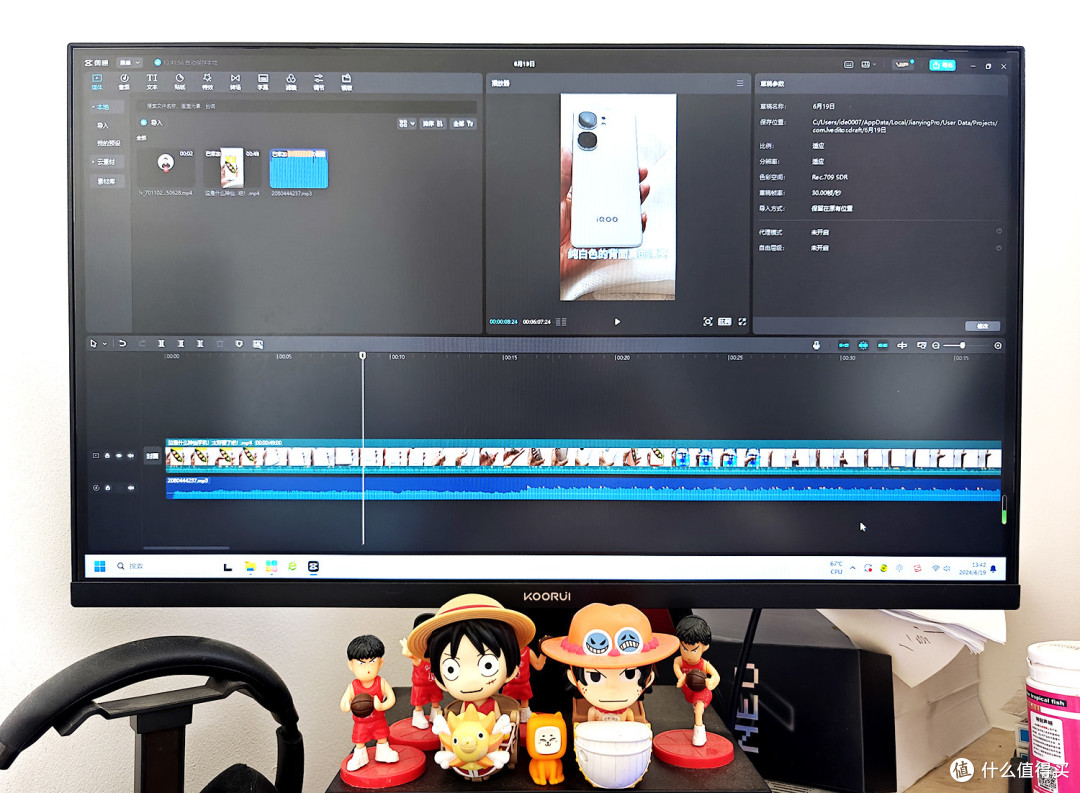Select the lv_701102 mp4 clip thumbnail
The height and width of the screenshot is (793, 1080).
pos(165,167)
